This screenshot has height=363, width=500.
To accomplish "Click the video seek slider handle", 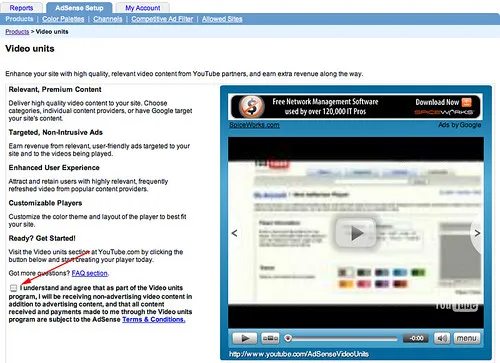I will [288, 339].
